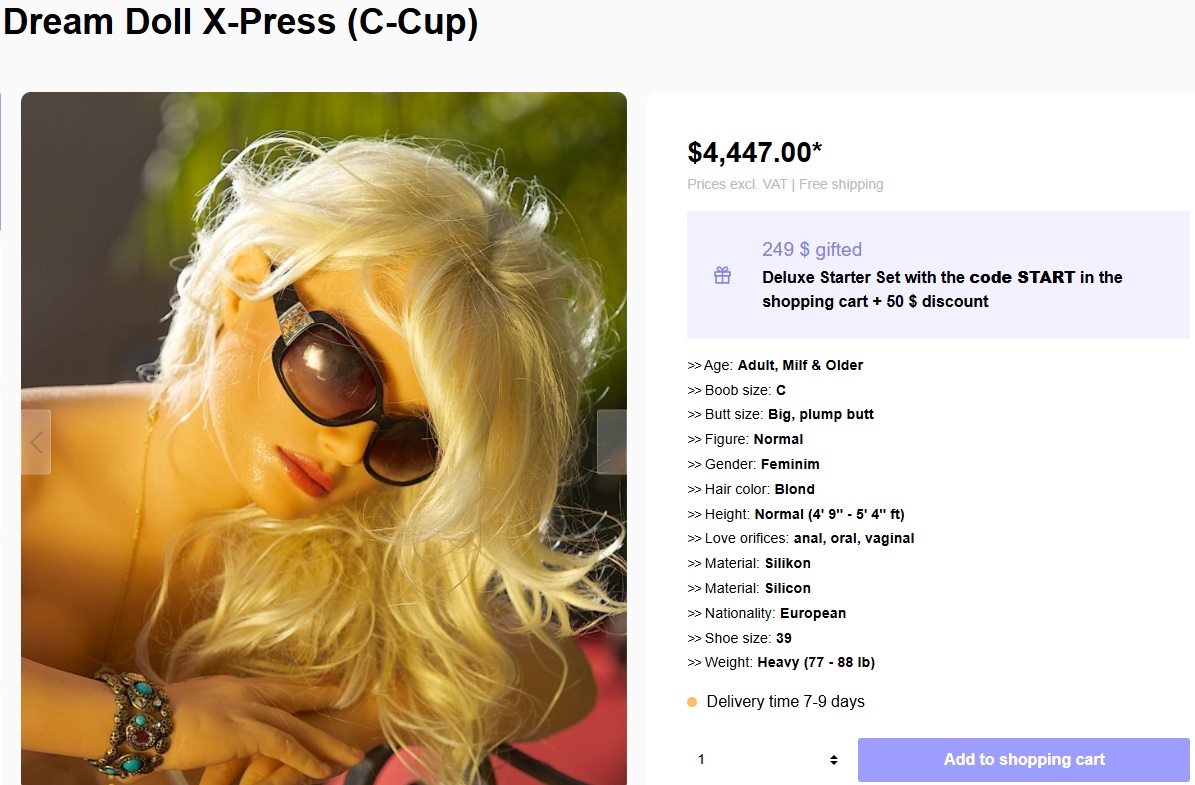This screenshot has width=1195, height=785.
Task: Follow the 'Big, plump butt' attribute link
Action: pos(821,415)
